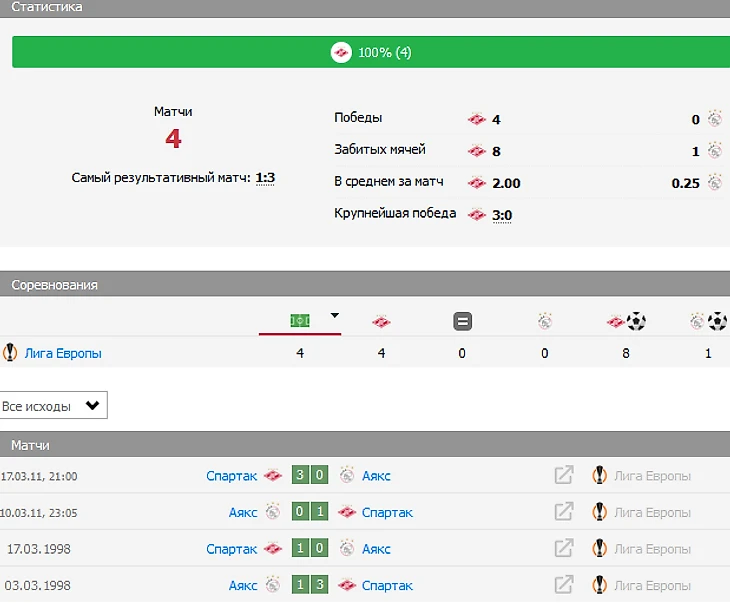Open Спартак link in 03.03.1998 match
730x603 pixels.
387,585
